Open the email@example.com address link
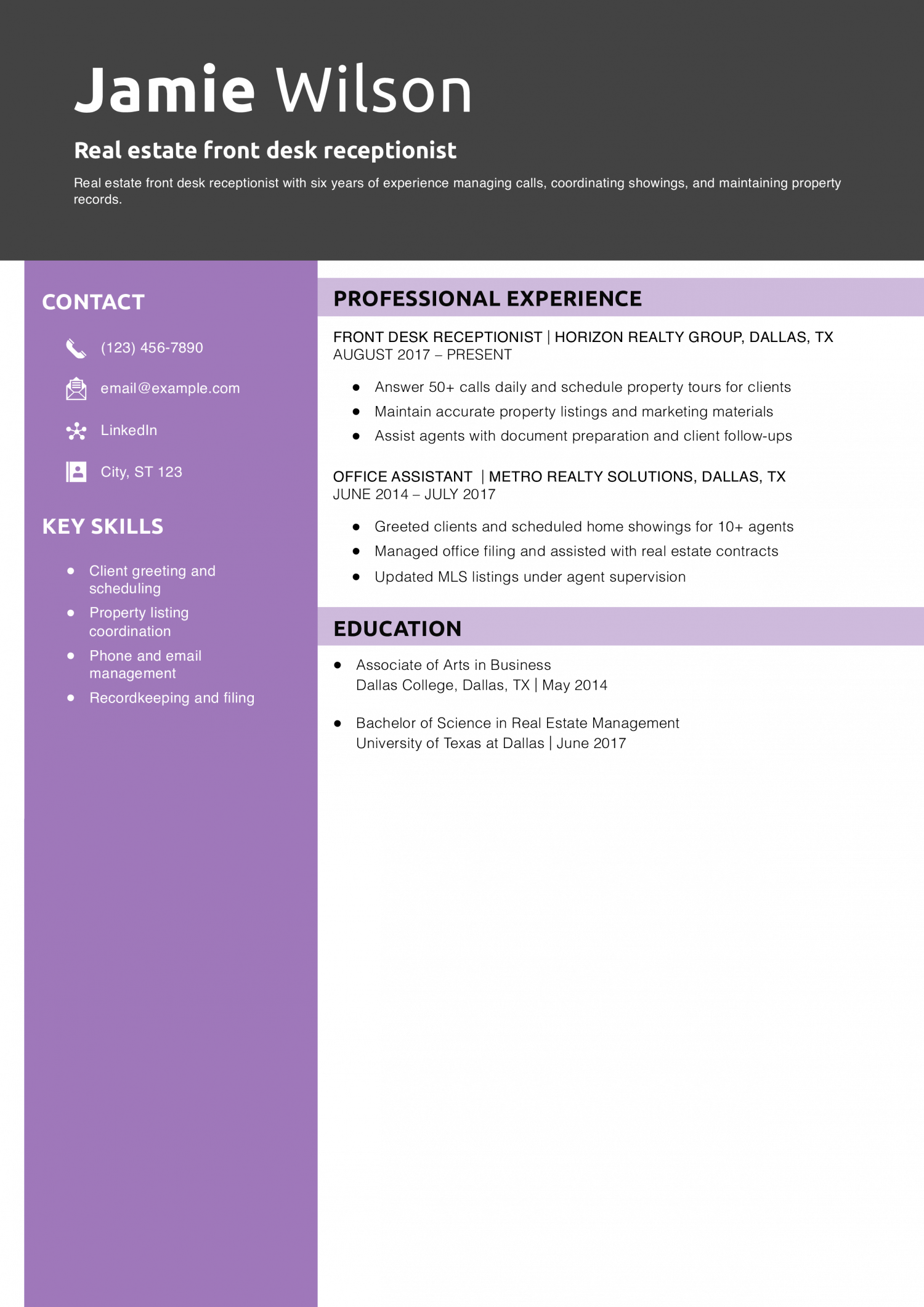 point(170,389)
